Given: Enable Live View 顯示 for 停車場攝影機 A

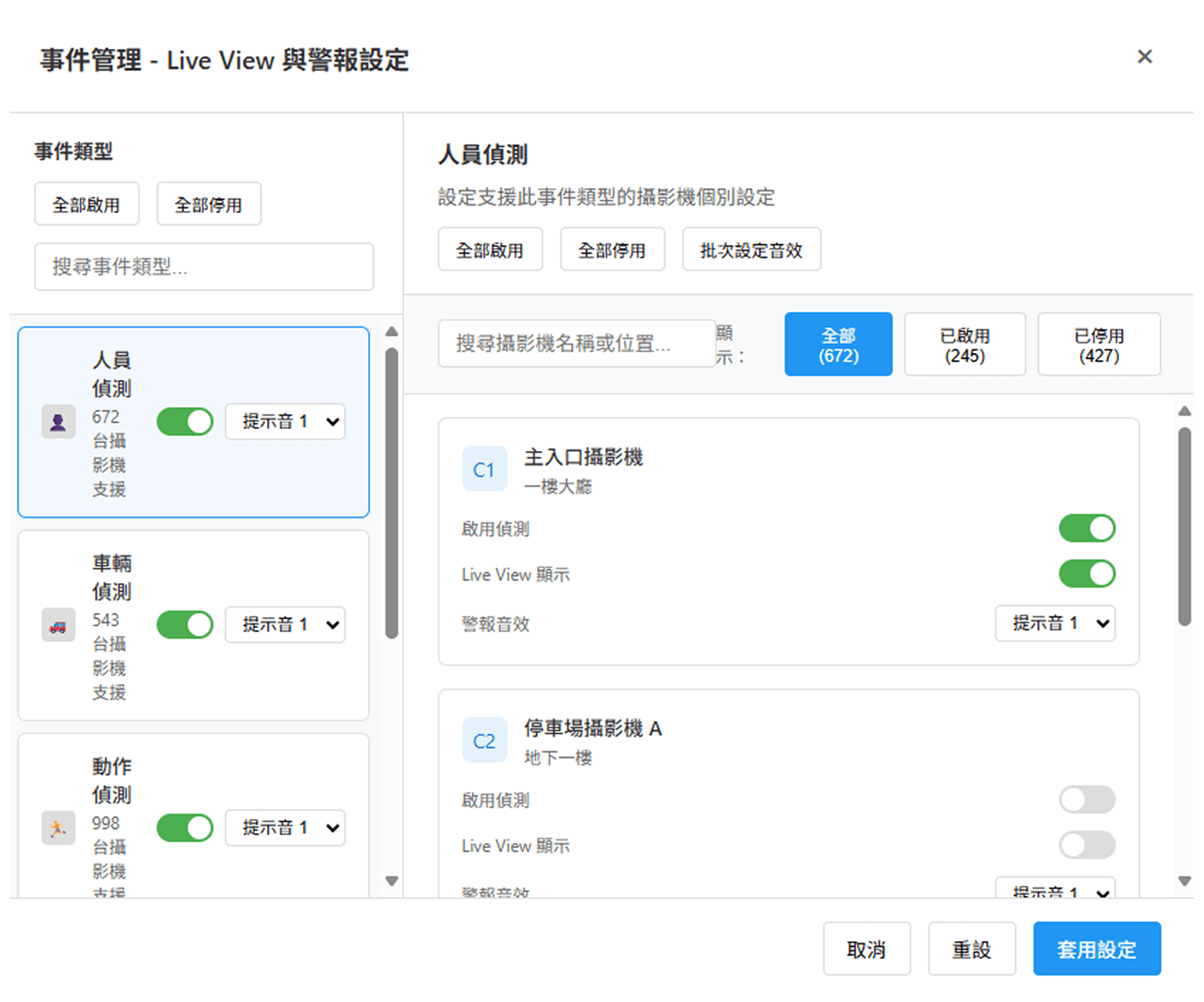Looking at the screenshot, I should (x=1086, y=845).
